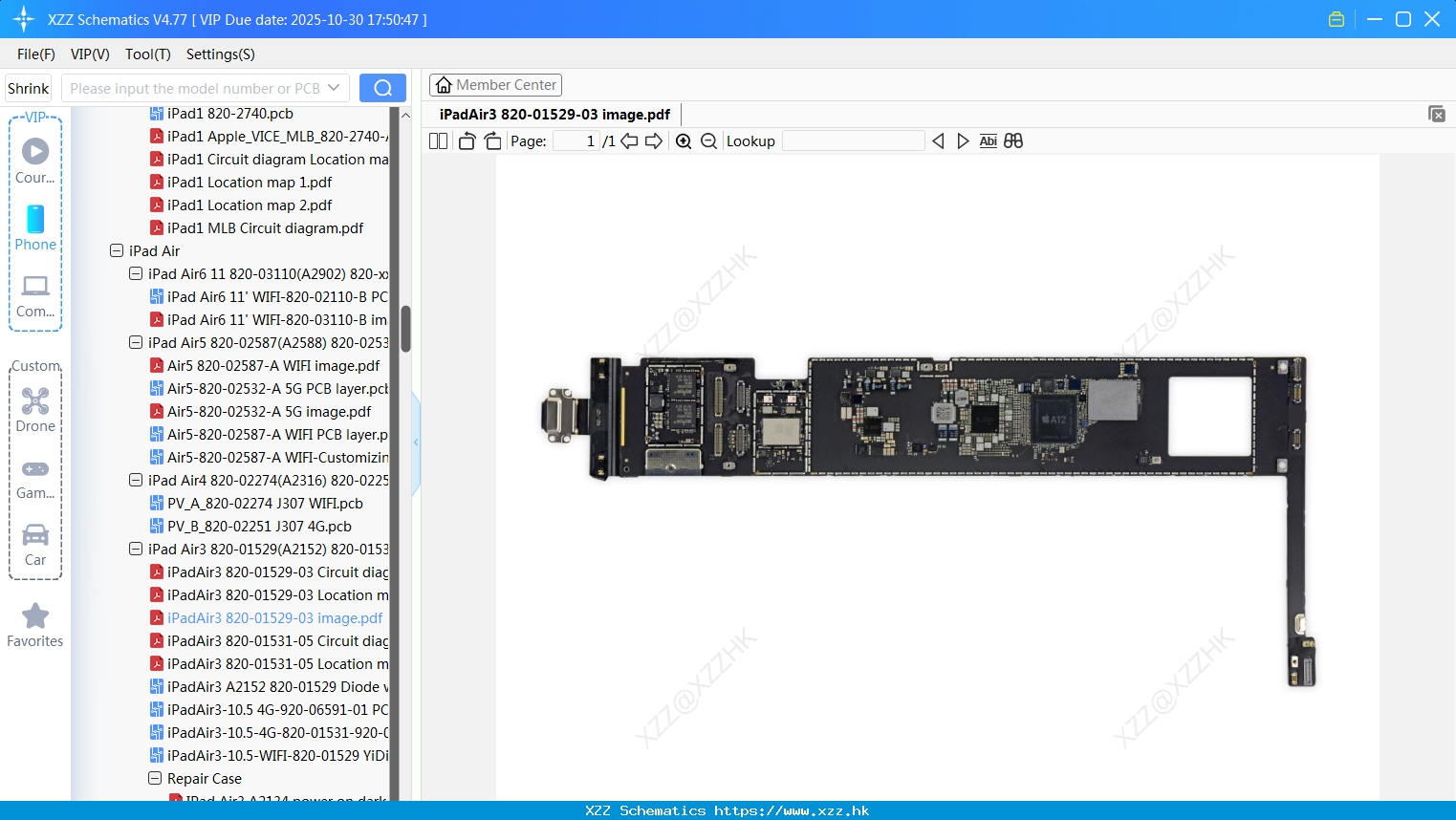
Task: Open iPad1 Location map 2.pdf
Action: (250, 205)
